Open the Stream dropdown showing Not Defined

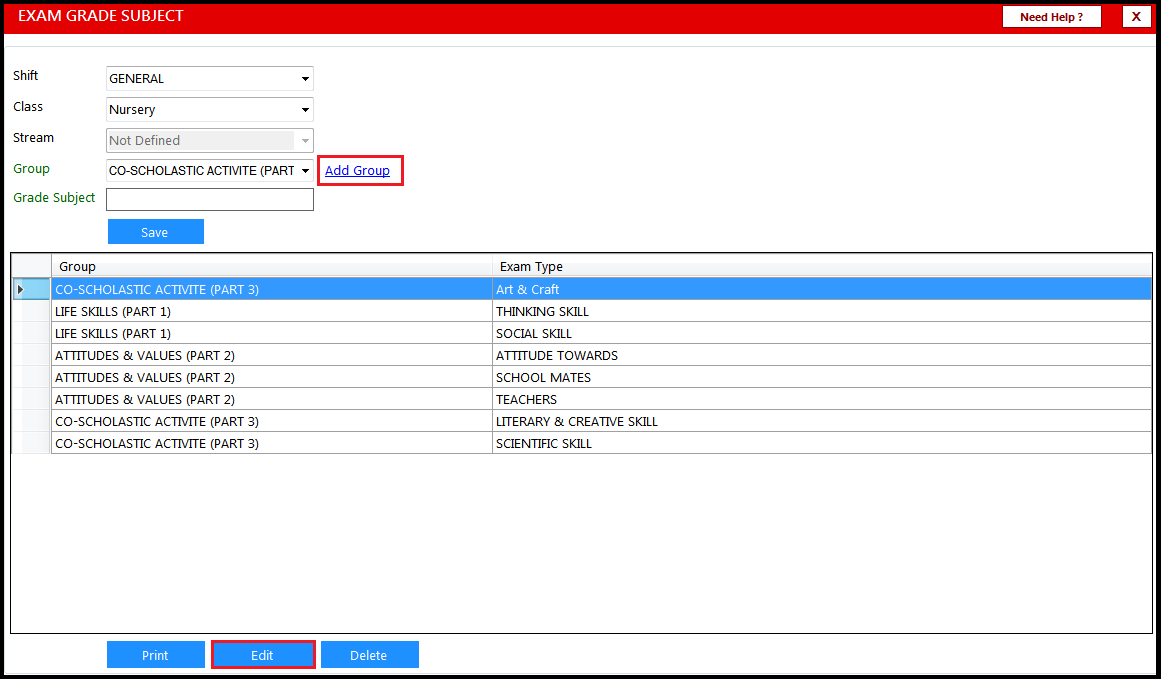[x=210, y=141]
